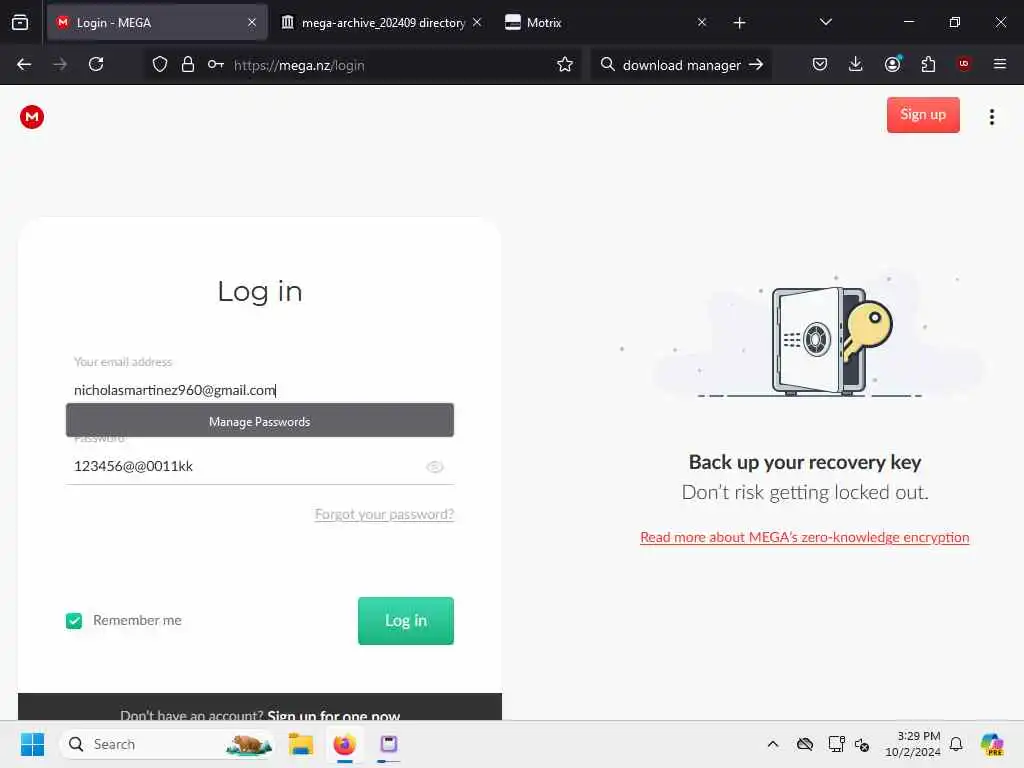Open MEGA's zero-knowledge encryption link
1024x768 pixels.
click(805, 537)
